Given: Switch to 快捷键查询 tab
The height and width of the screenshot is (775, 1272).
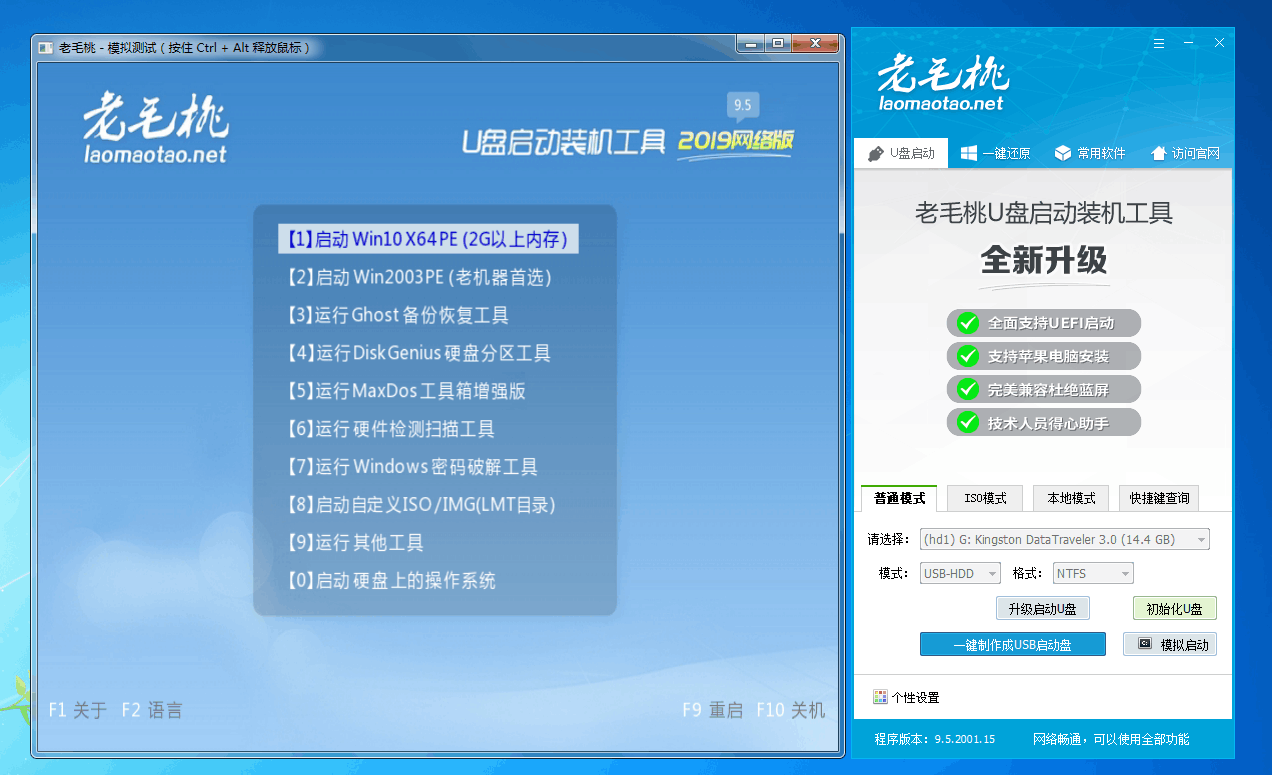Looking at the screenshot, I should (x=1159, y=498).
